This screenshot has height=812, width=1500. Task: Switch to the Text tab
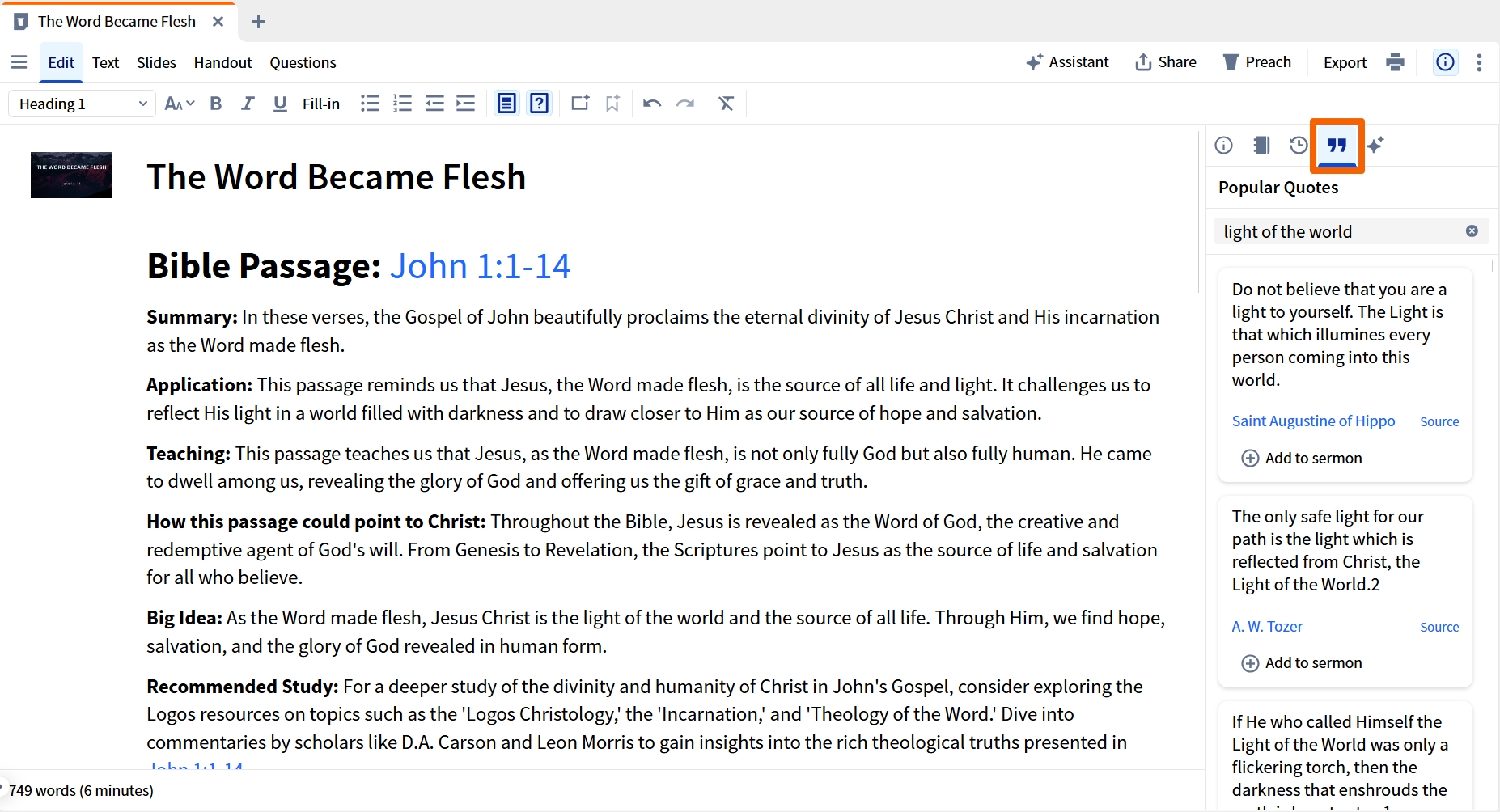tap(105, 62)
